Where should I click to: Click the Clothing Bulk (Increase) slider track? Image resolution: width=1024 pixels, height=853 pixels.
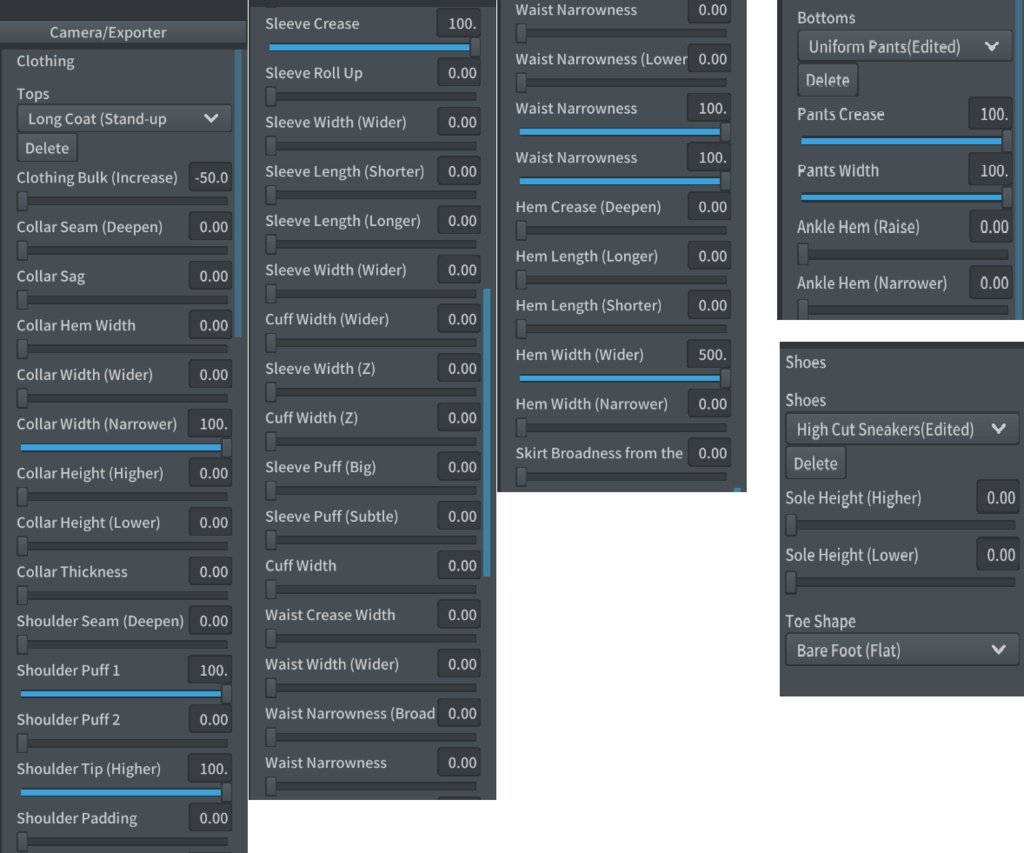click(x=124, y=201)
